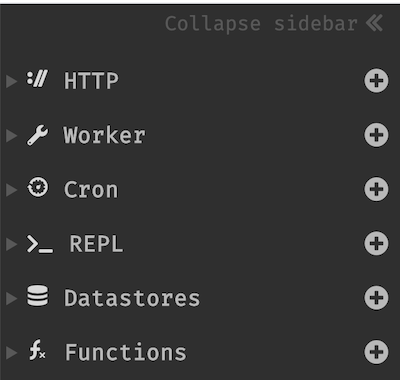Image resolution: width=400 pixels, height=380 pixels.
Task: Expand the REPL section triangle
Action: 11,244
